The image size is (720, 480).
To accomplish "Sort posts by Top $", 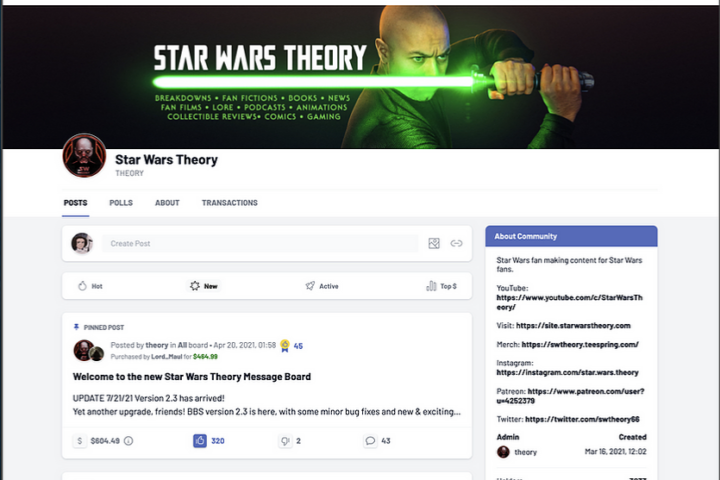I will 441,286.
